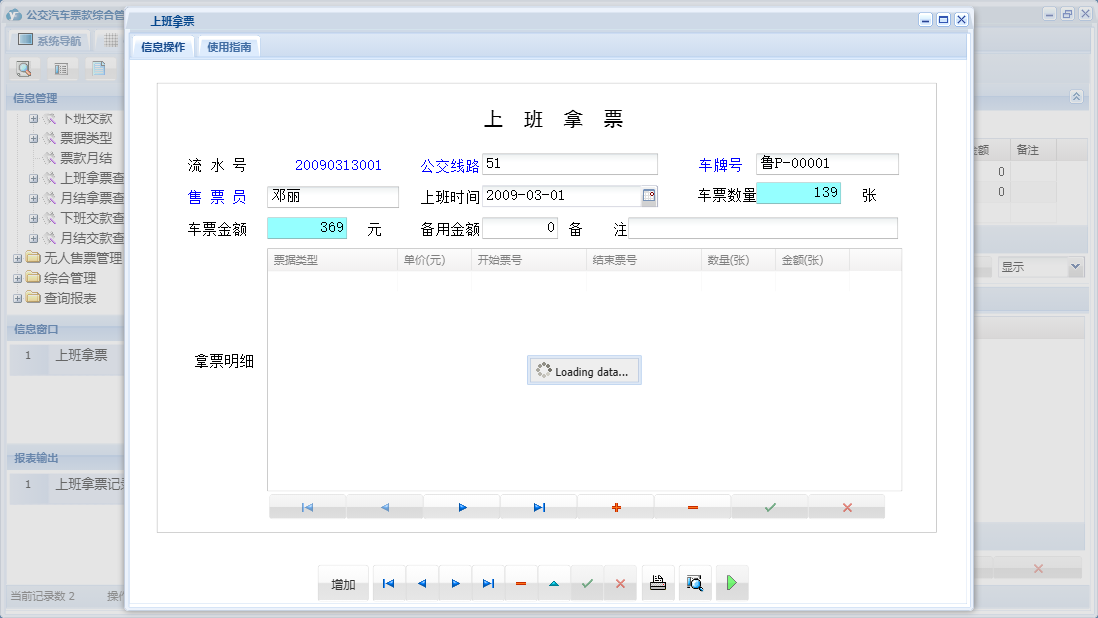Click the print icon in bottom toolbar

point(657,583)
